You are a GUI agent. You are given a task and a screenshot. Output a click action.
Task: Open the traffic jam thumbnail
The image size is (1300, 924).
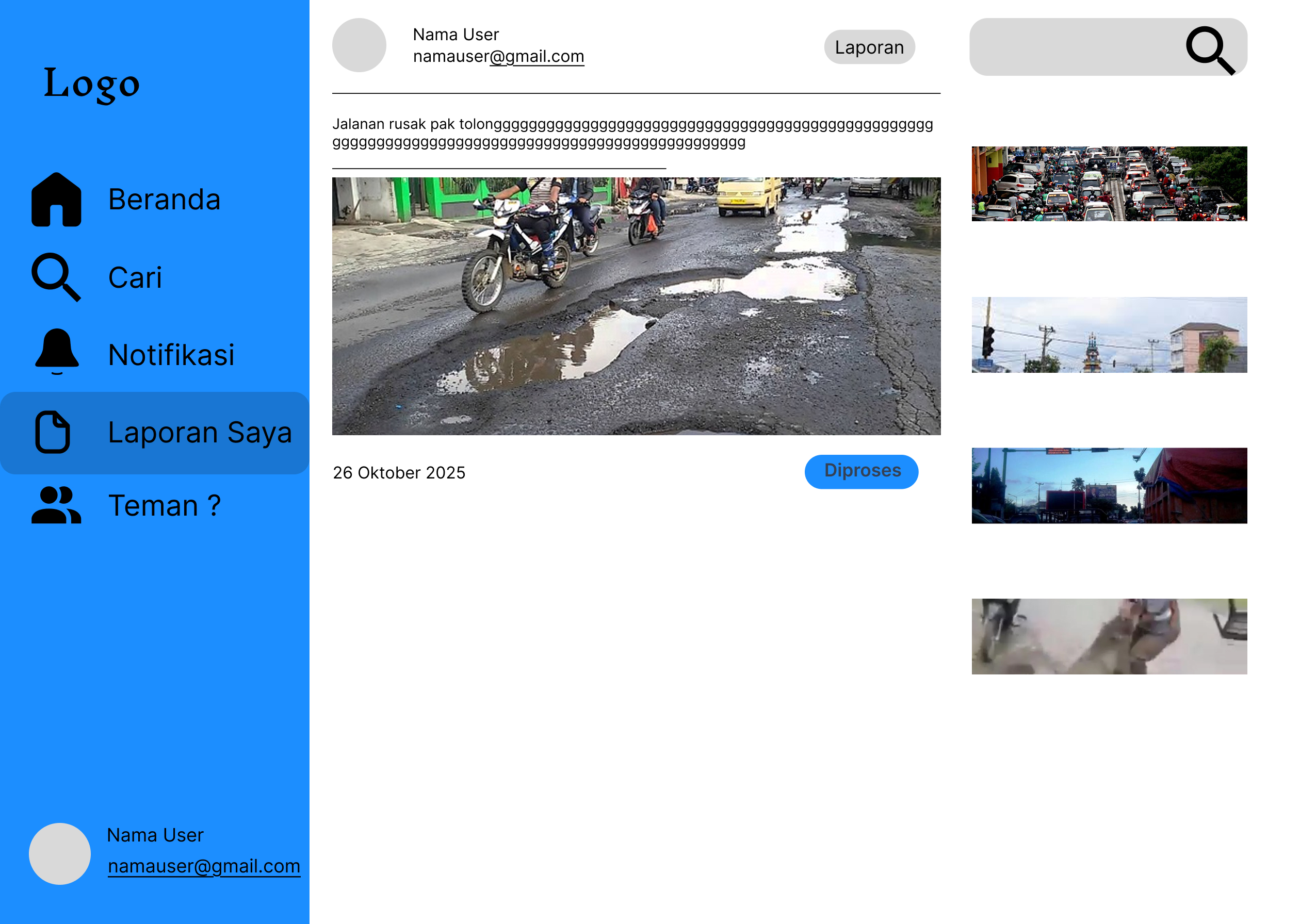click(x=1108, y=184)
